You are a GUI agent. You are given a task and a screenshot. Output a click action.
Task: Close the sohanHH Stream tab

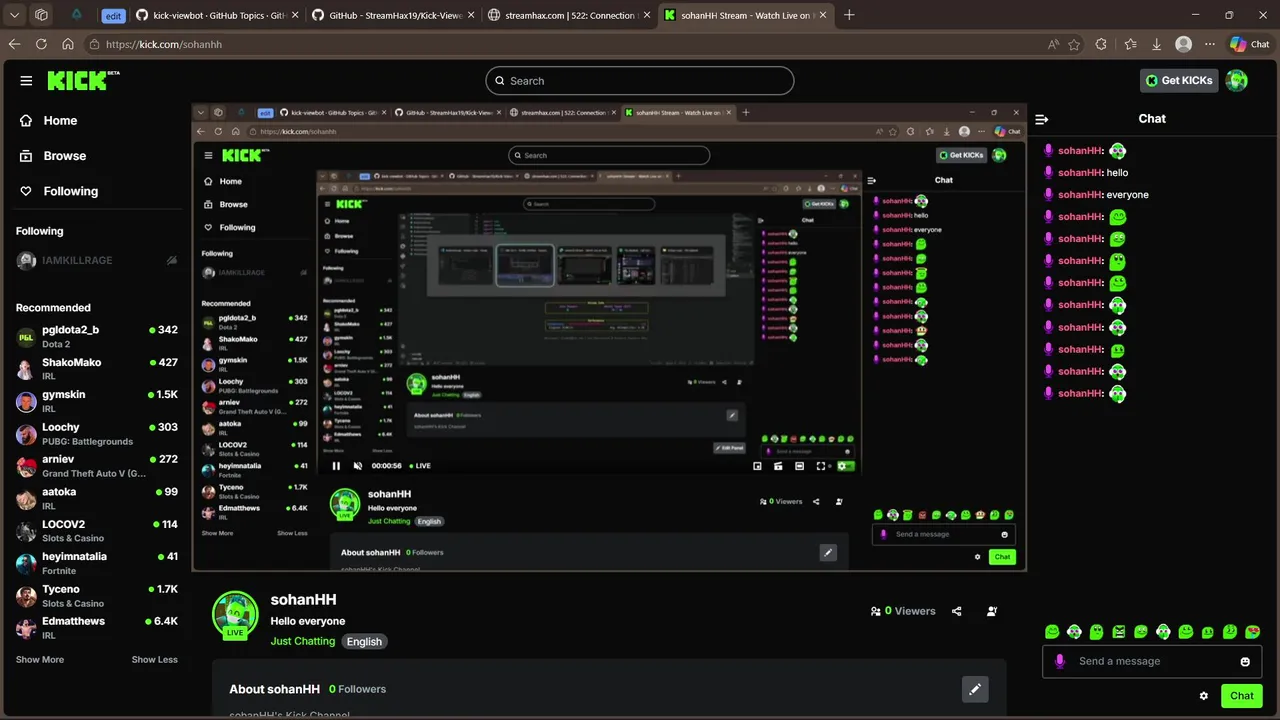[822, 15]
